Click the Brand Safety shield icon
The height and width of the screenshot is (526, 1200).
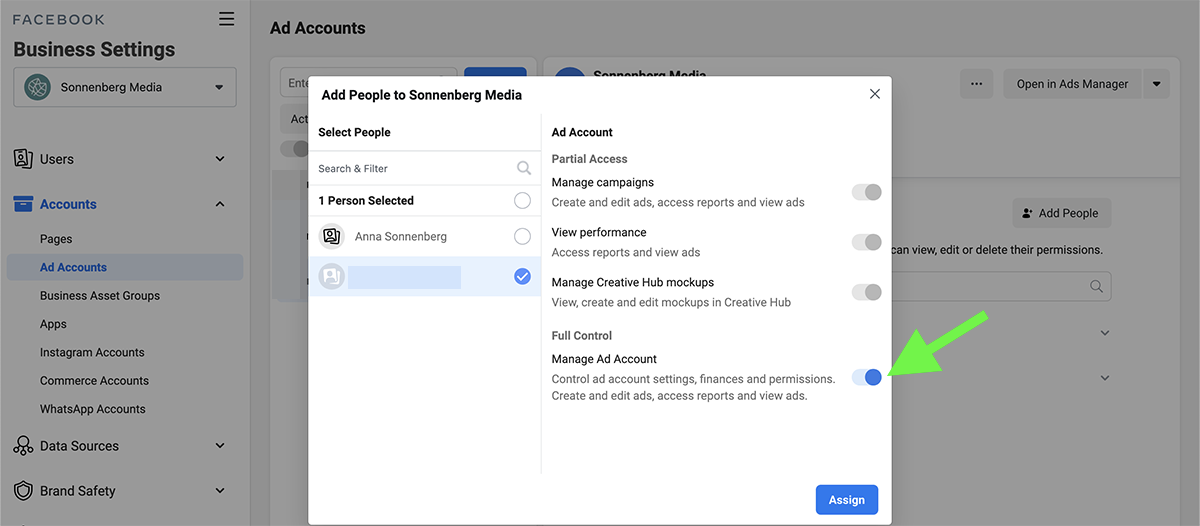[x=23, y=491]
